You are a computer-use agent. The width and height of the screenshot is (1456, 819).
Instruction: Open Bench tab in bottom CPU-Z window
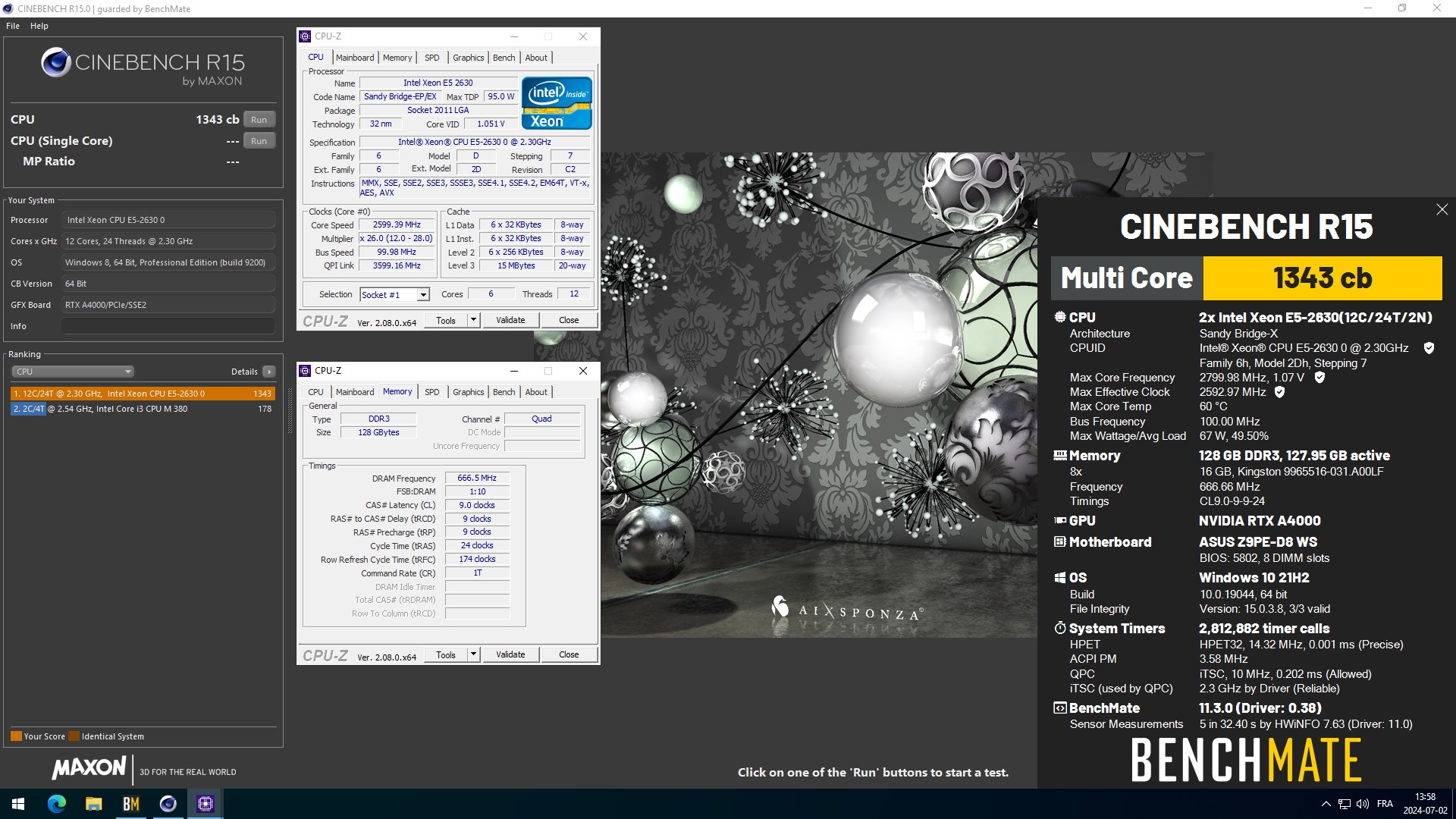(504, 392)
